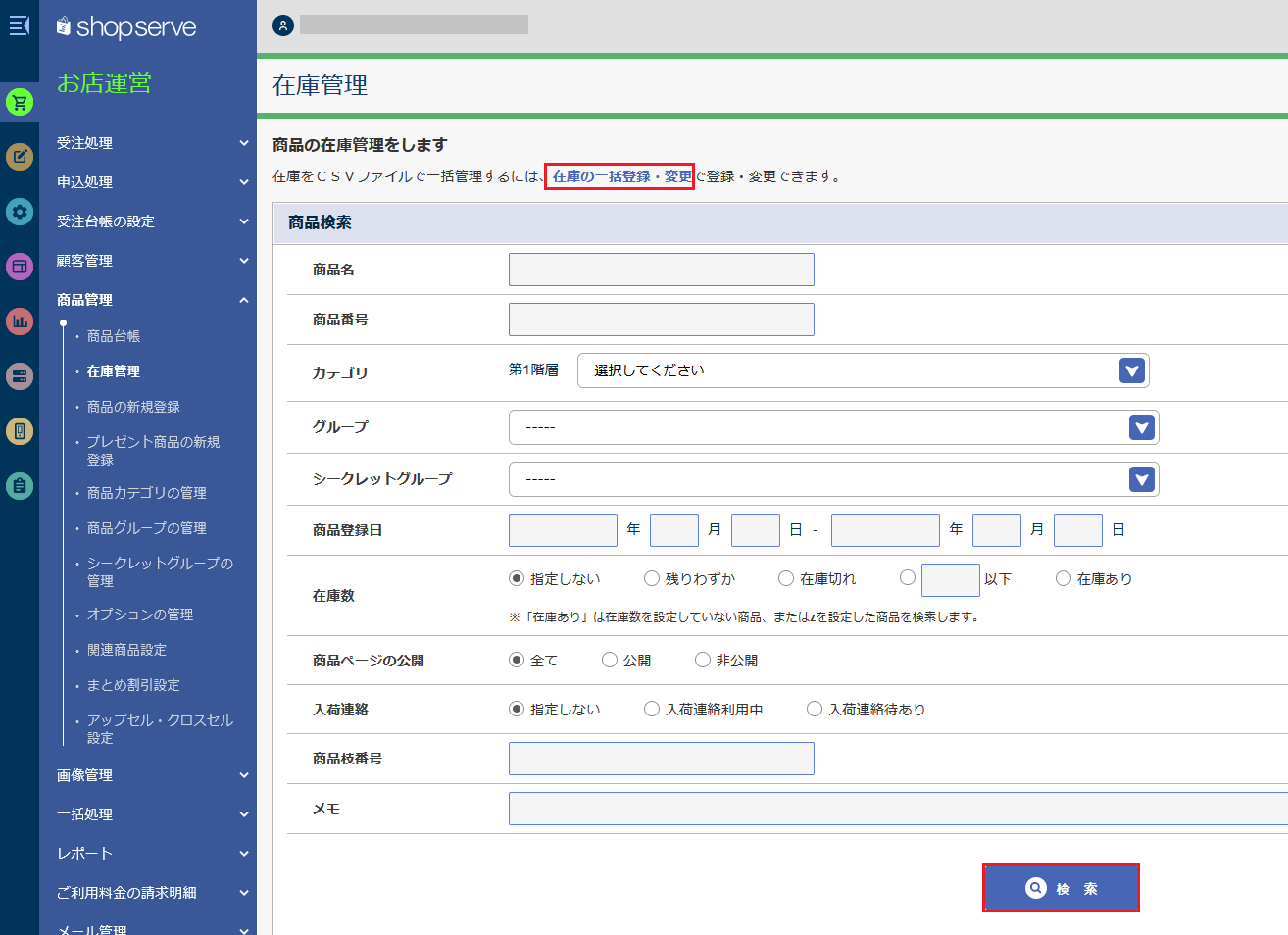Select the radio button beside the 以下 quantity box
1288x935 pixels.
908,577
